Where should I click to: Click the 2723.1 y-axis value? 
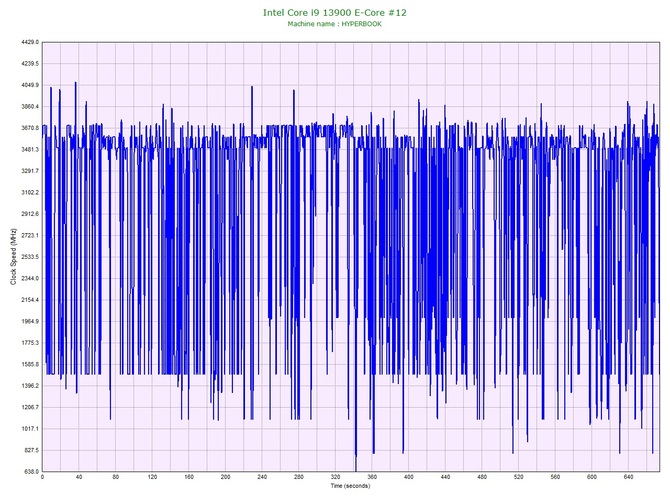(30, 235)
